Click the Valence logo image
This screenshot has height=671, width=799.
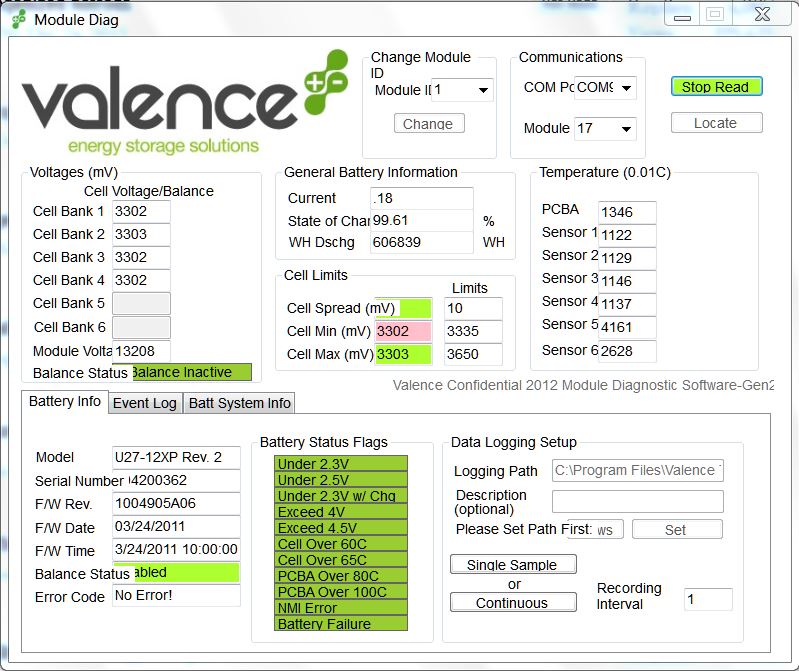click(x=184, y=102)
